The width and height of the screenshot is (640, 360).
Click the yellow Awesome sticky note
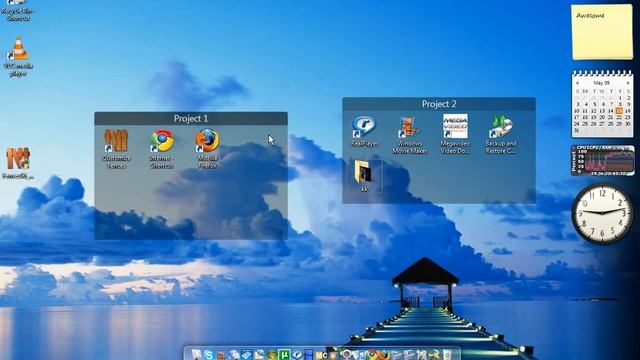point(602,32)
